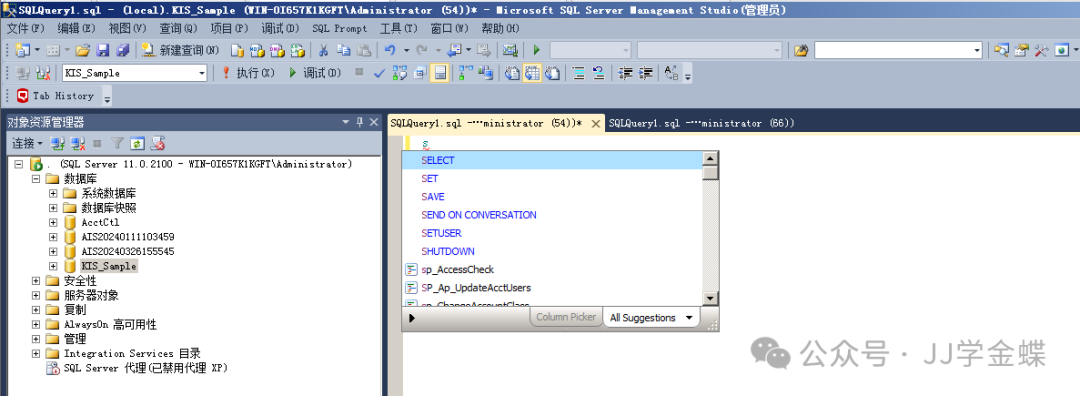Toggle Include Actual Execution Plan button
This screenshot has width=1080, height=396.
pyautogui.click(x=466, y=73)
